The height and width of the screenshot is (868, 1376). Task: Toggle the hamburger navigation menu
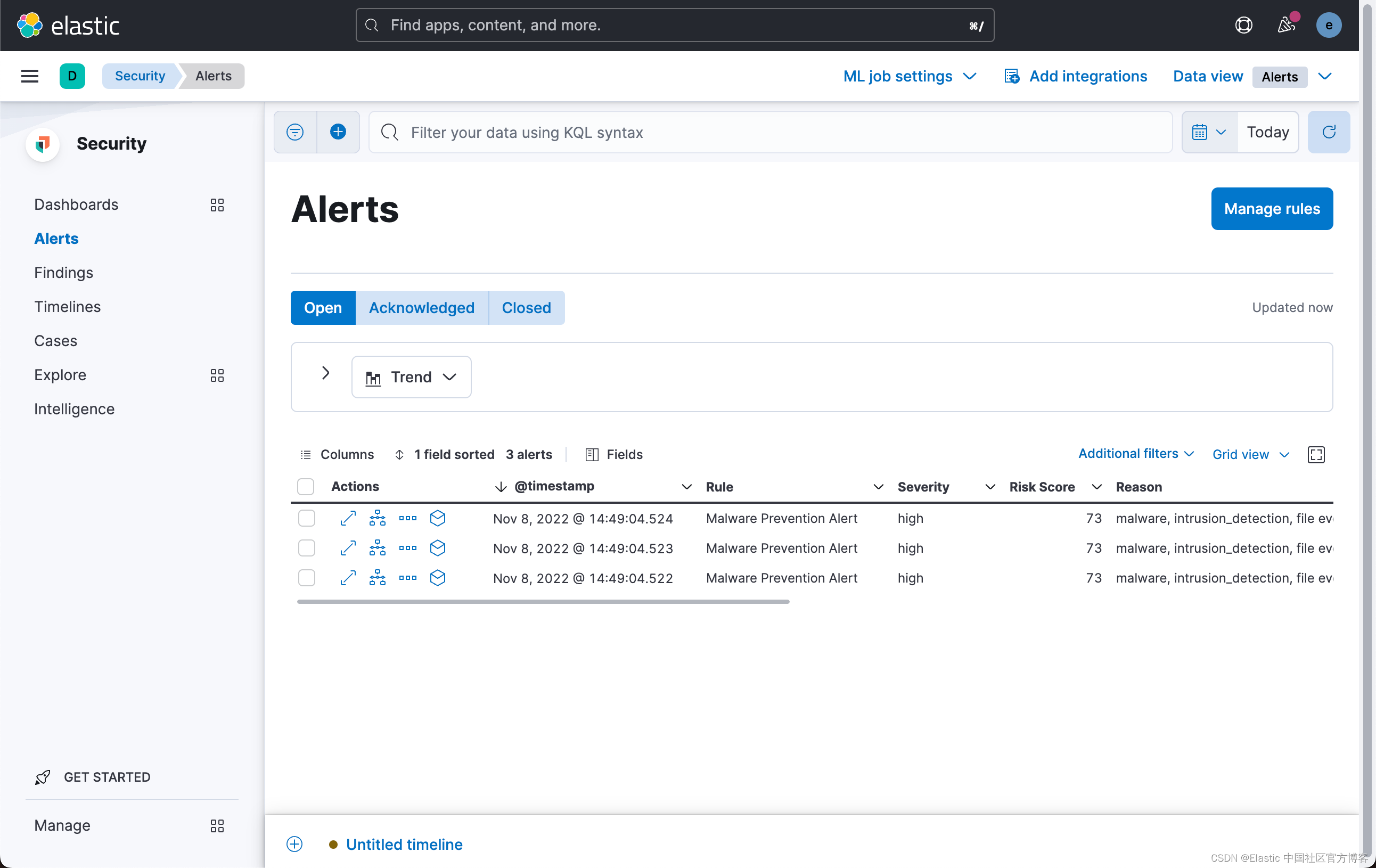click(30, 76)
